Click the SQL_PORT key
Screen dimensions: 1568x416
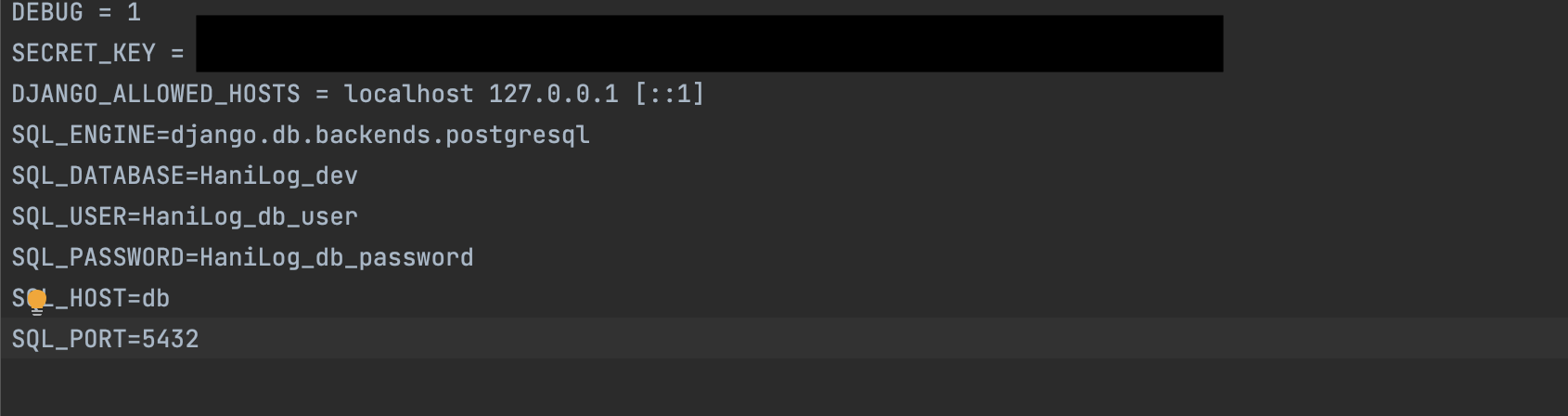pos(69,339)
